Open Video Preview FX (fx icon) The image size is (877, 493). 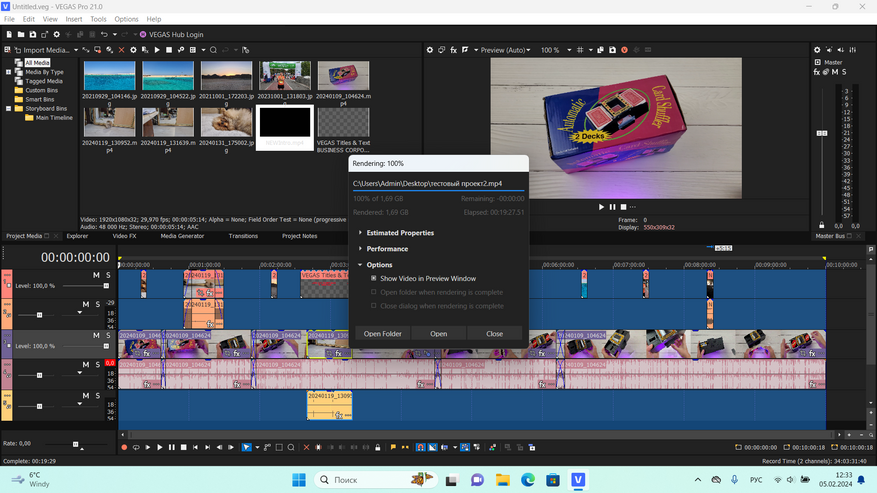tap(453, 50)
